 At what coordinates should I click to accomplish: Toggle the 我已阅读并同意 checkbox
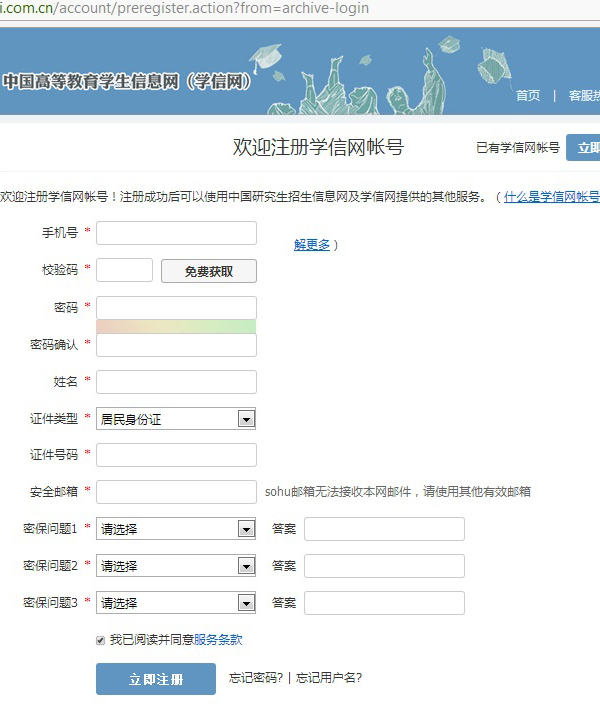point(101,640)
